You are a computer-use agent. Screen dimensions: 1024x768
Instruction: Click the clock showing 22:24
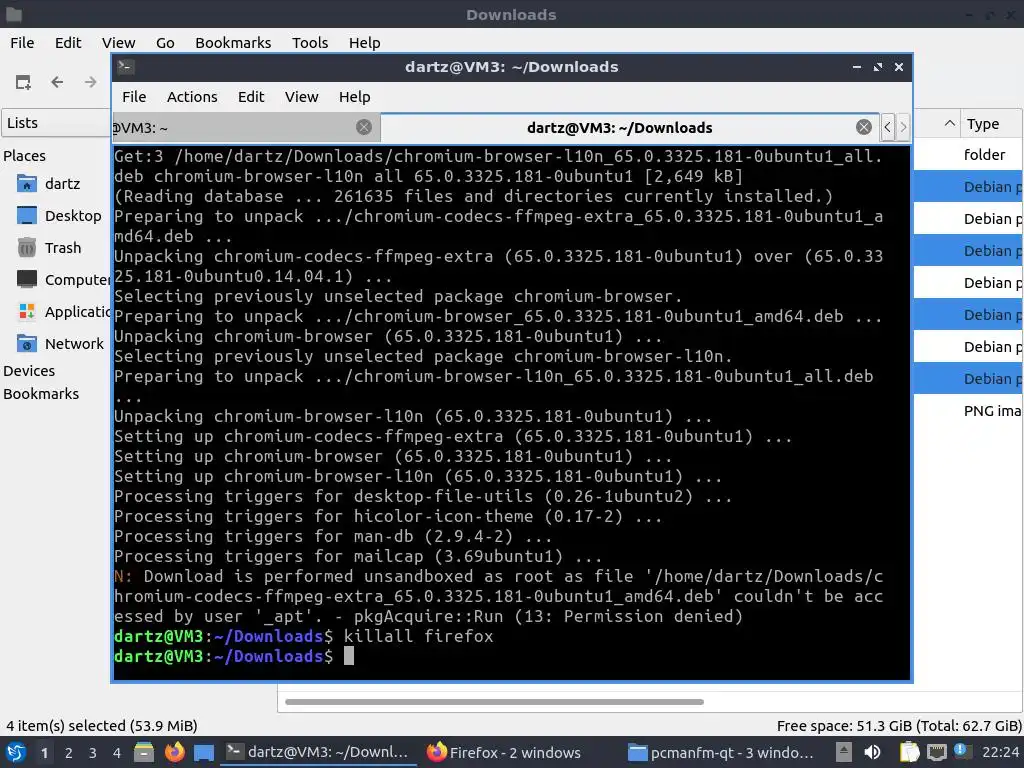(1000, 752)
